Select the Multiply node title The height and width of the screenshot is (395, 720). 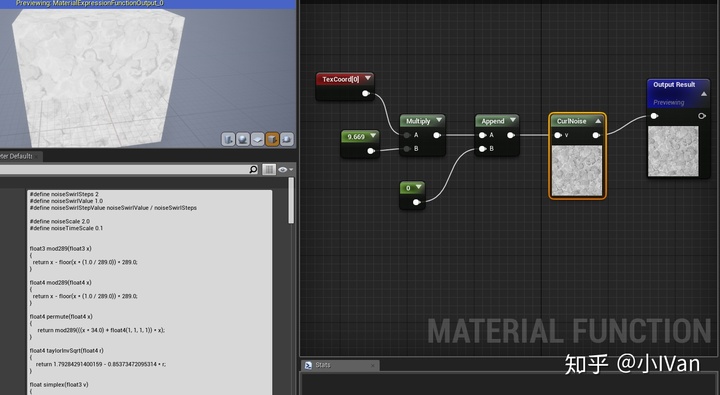pyautogui.click(x=418, y=121)
